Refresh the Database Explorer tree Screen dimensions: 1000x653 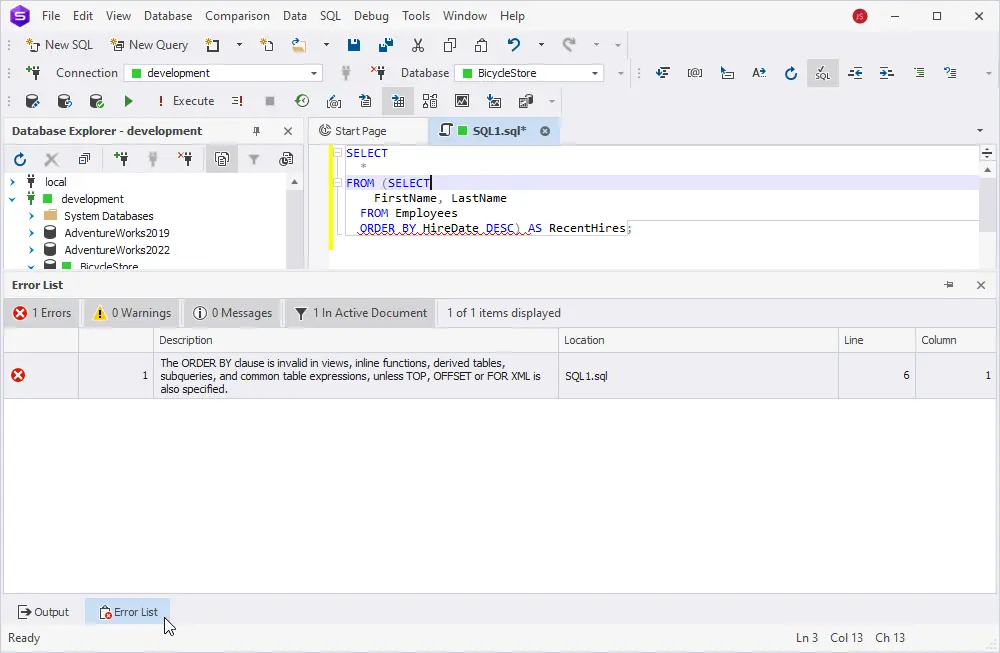coord(20,159)
